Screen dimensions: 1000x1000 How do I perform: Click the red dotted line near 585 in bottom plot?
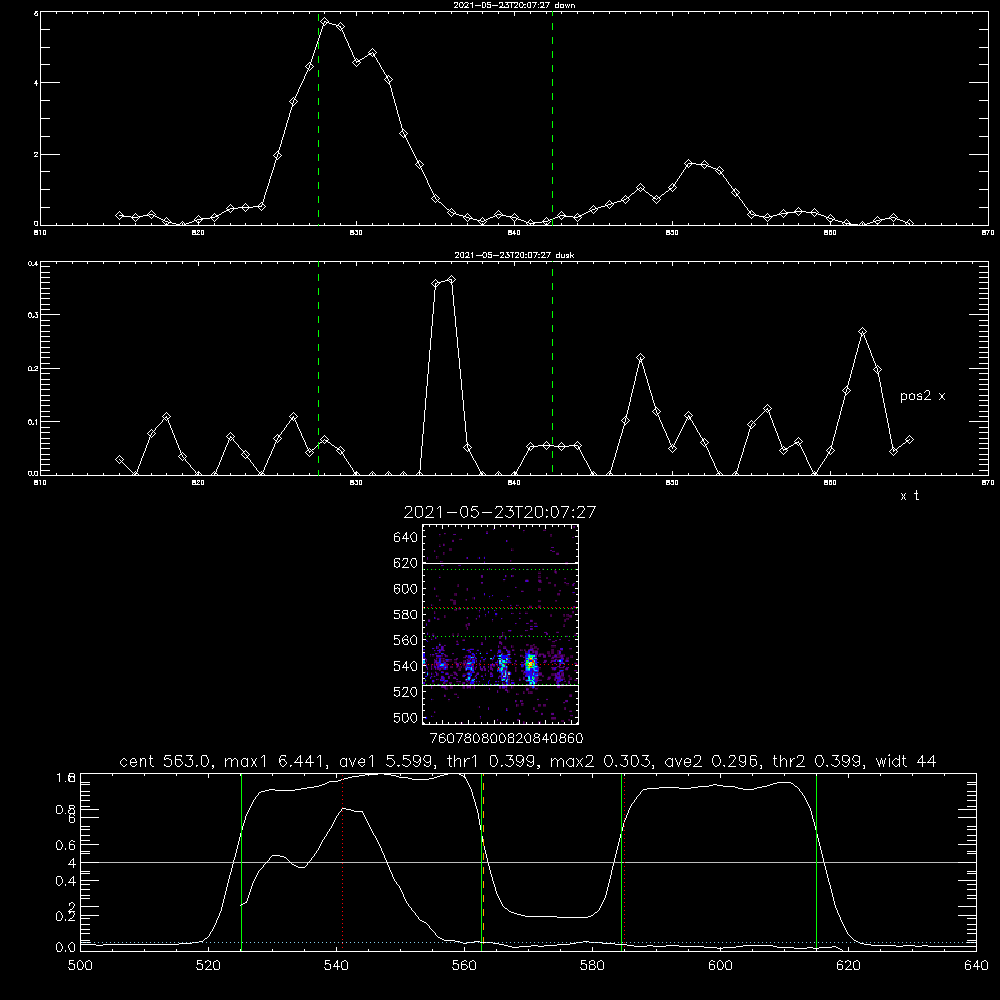tap(624, 860)
